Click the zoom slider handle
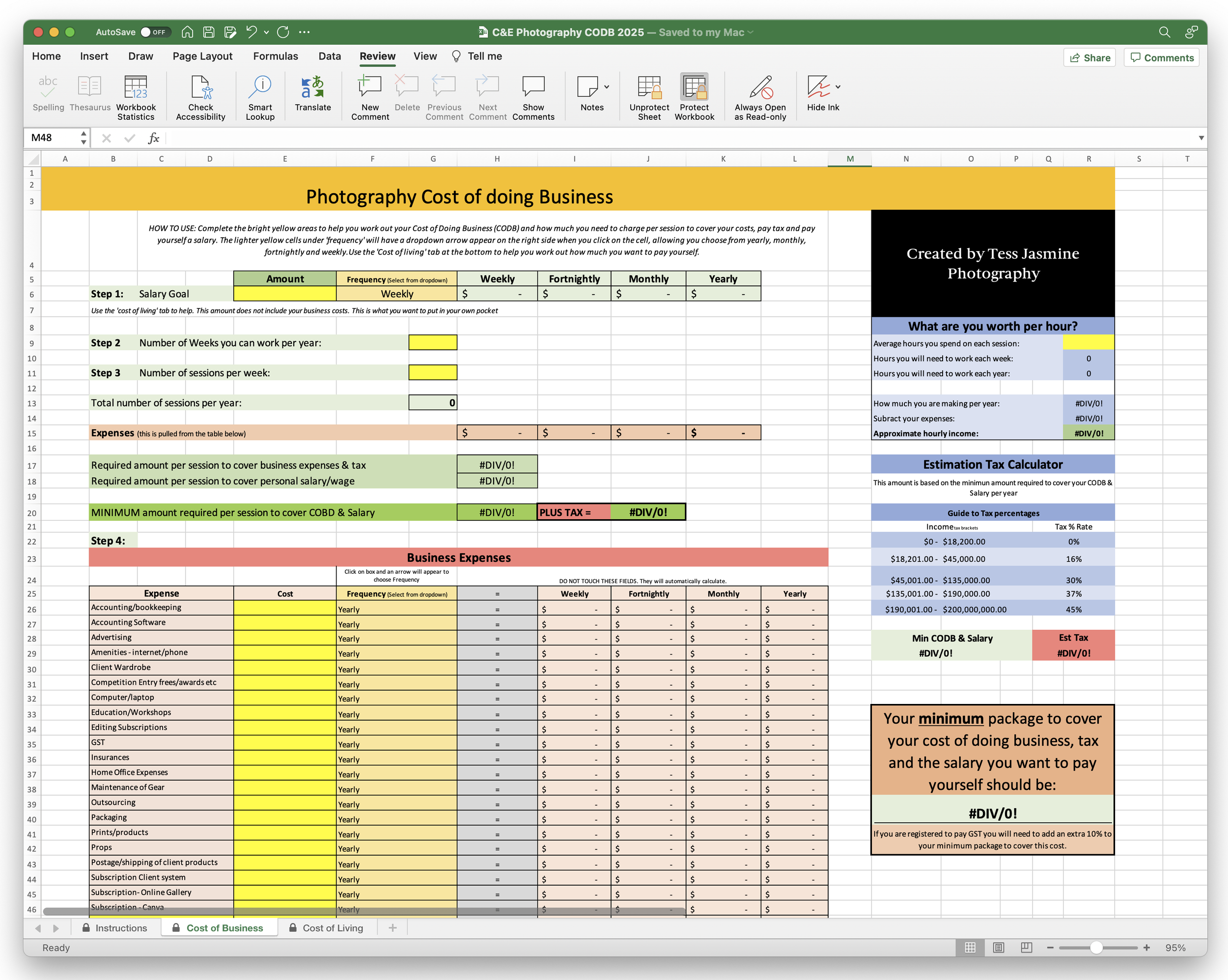This screenshot has width=1228, height=980. (x=1096, y=948)
